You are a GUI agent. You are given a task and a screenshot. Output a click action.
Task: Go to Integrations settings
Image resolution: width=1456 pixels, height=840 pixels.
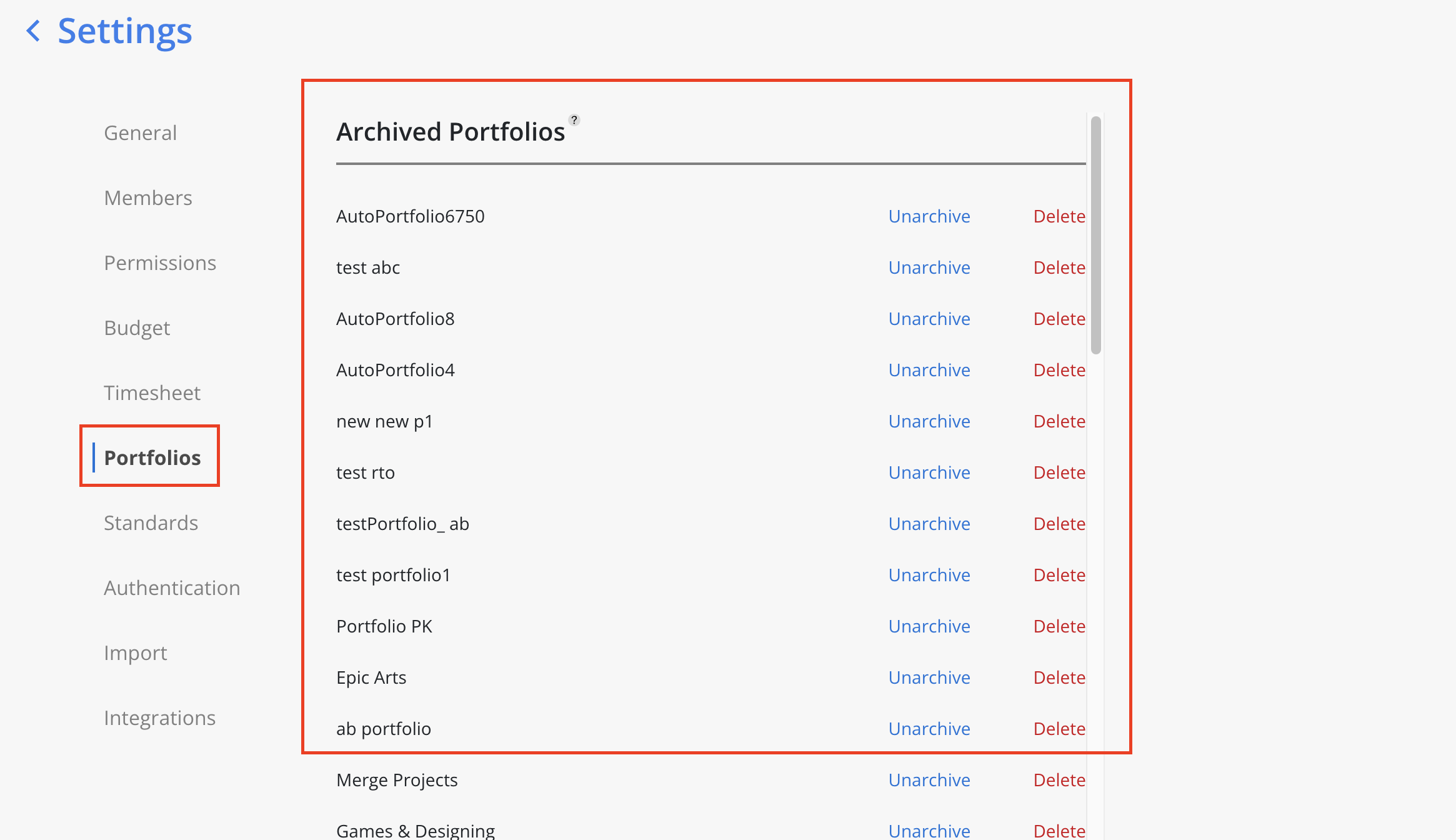click(159, 718)
